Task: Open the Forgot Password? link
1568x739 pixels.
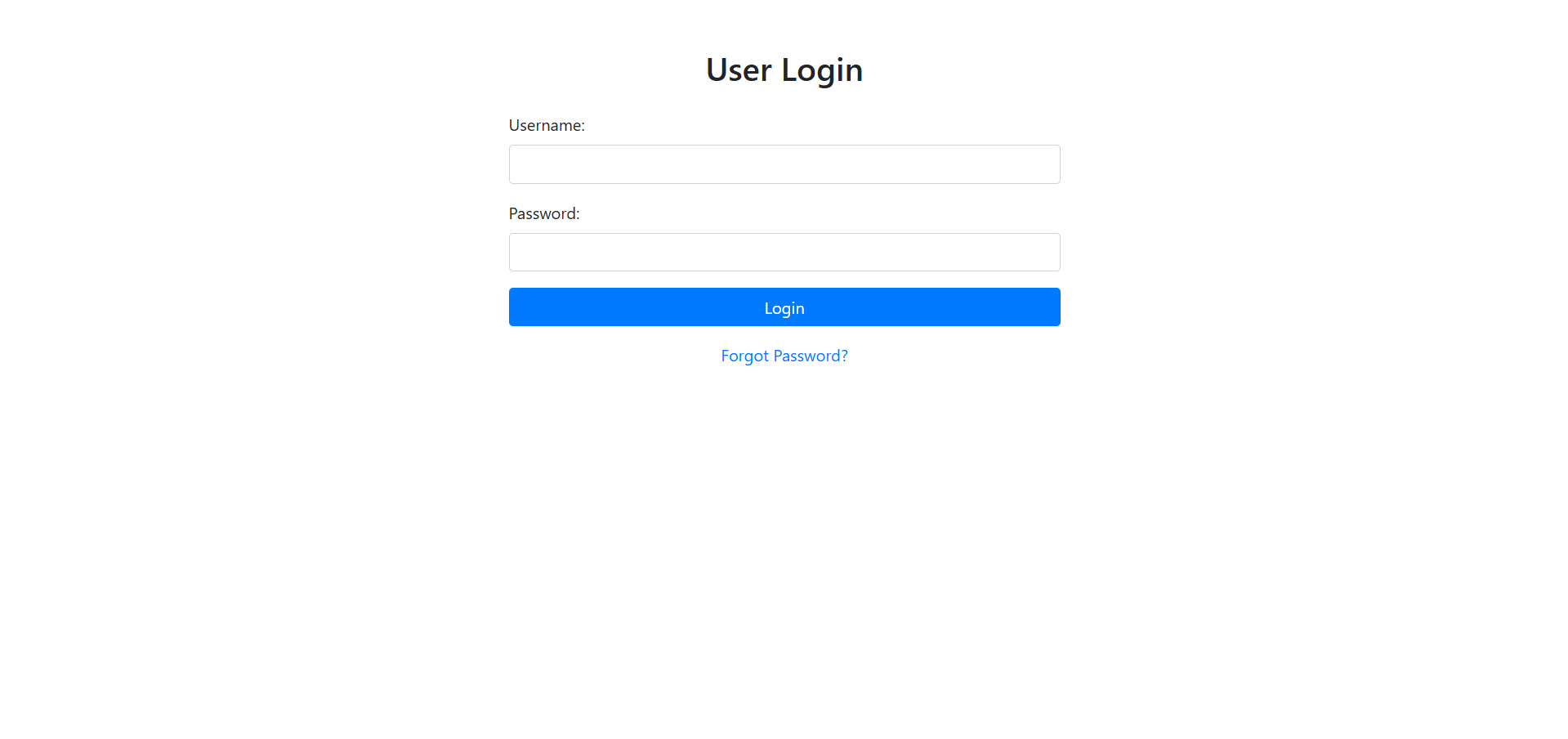Action: click(784, 356)
